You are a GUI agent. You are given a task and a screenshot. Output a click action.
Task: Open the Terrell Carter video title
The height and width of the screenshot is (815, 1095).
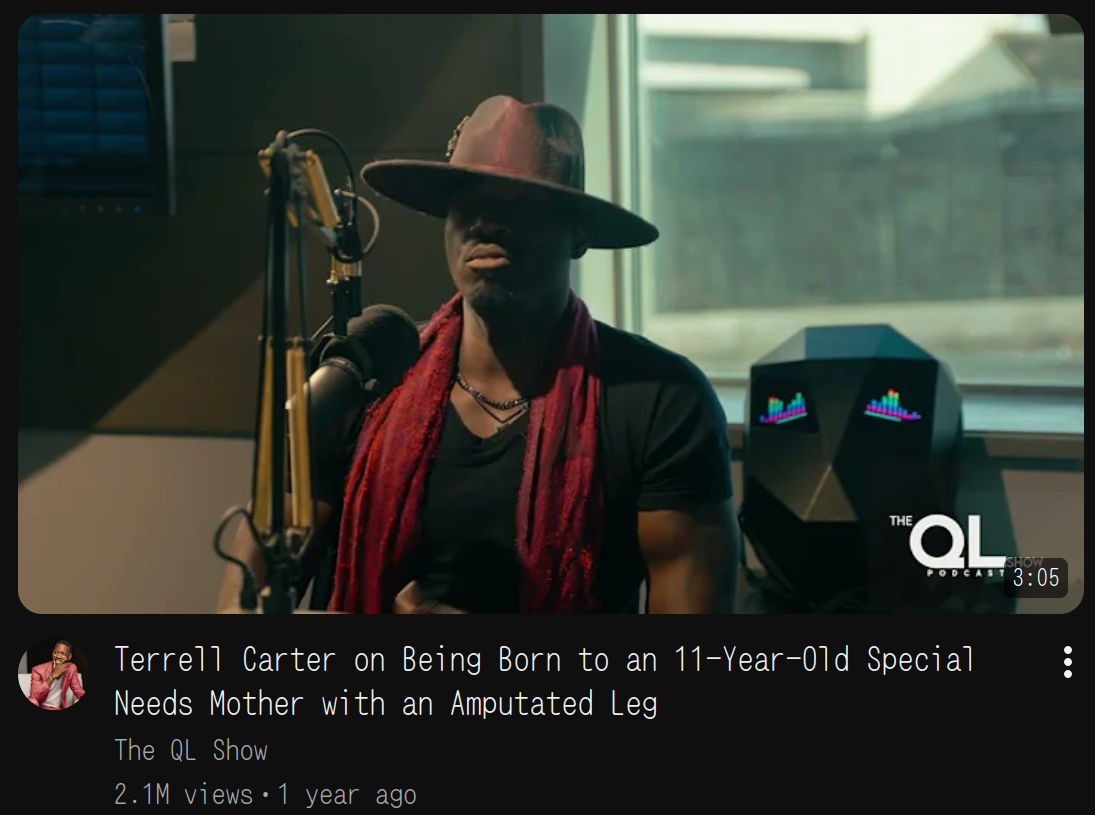[543, 682]
